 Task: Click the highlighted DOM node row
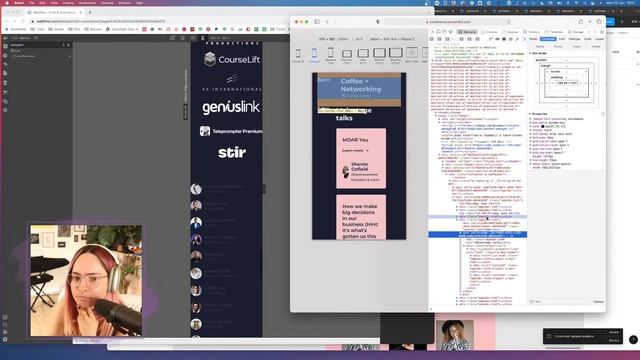(478, 234)
